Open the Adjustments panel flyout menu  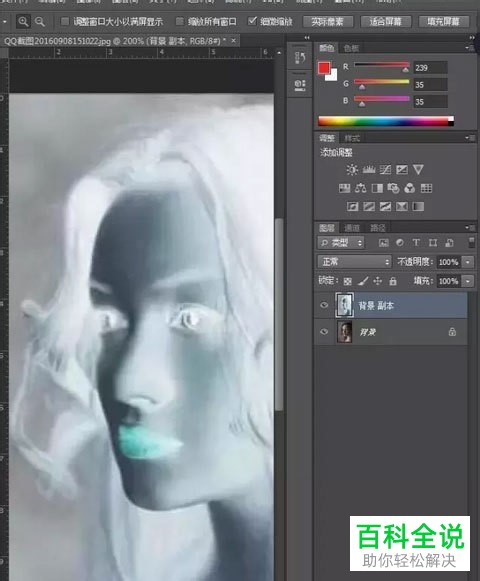tap(470, 138)
